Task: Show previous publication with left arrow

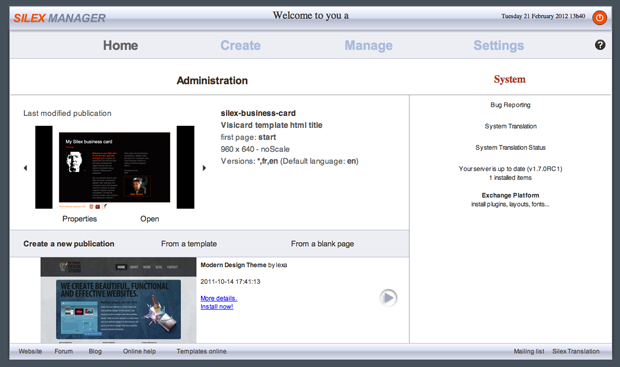Action: (26, 168)
